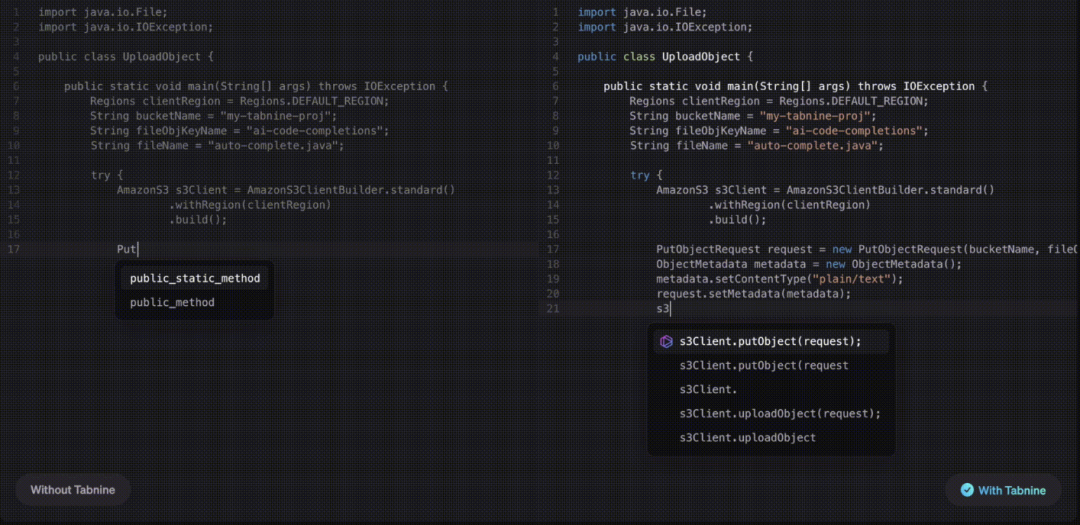Click request.setMetadata(metadata); line
1080x525 pixels.
pyautogui.click(x=754, y=294)
